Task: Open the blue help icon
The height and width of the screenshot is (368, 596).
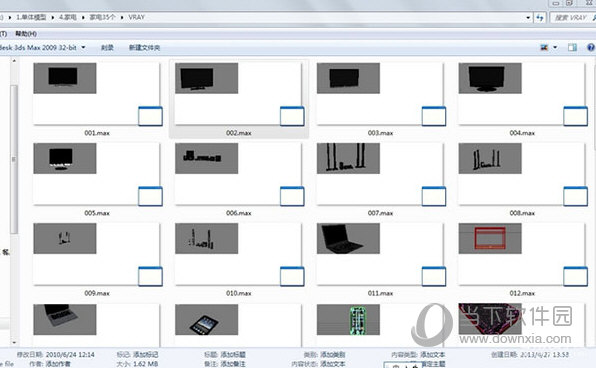Action: tap(591, 48)
